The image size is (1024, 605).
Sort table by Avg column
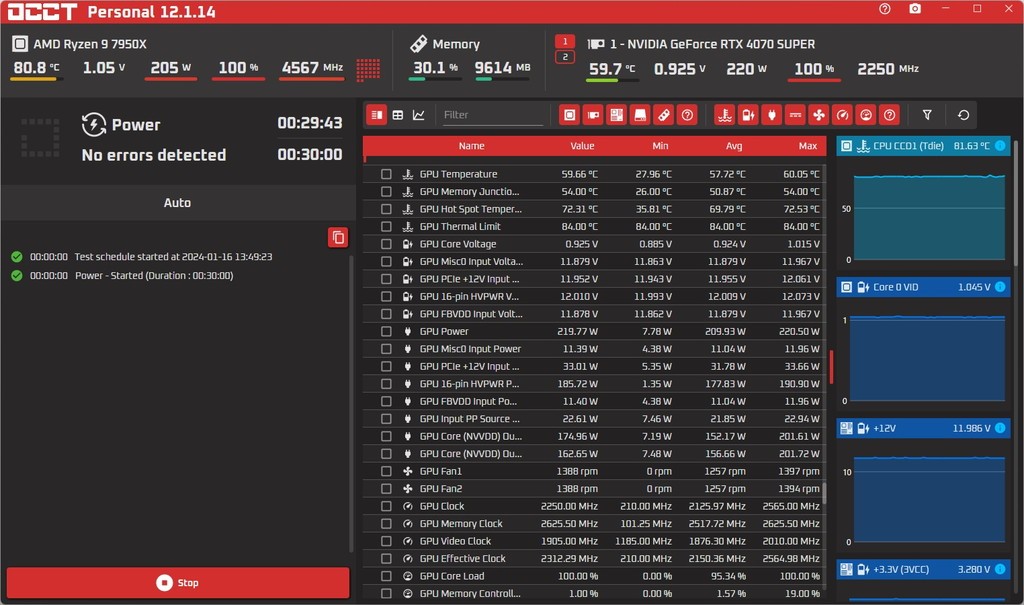734,146
